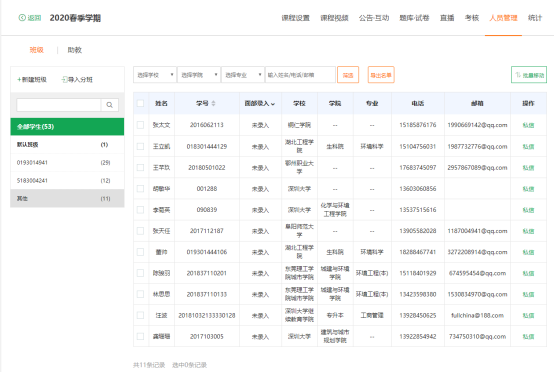Click the 筛选 filter button
Screen dimensions: 554x373
(x=348, y=75)
